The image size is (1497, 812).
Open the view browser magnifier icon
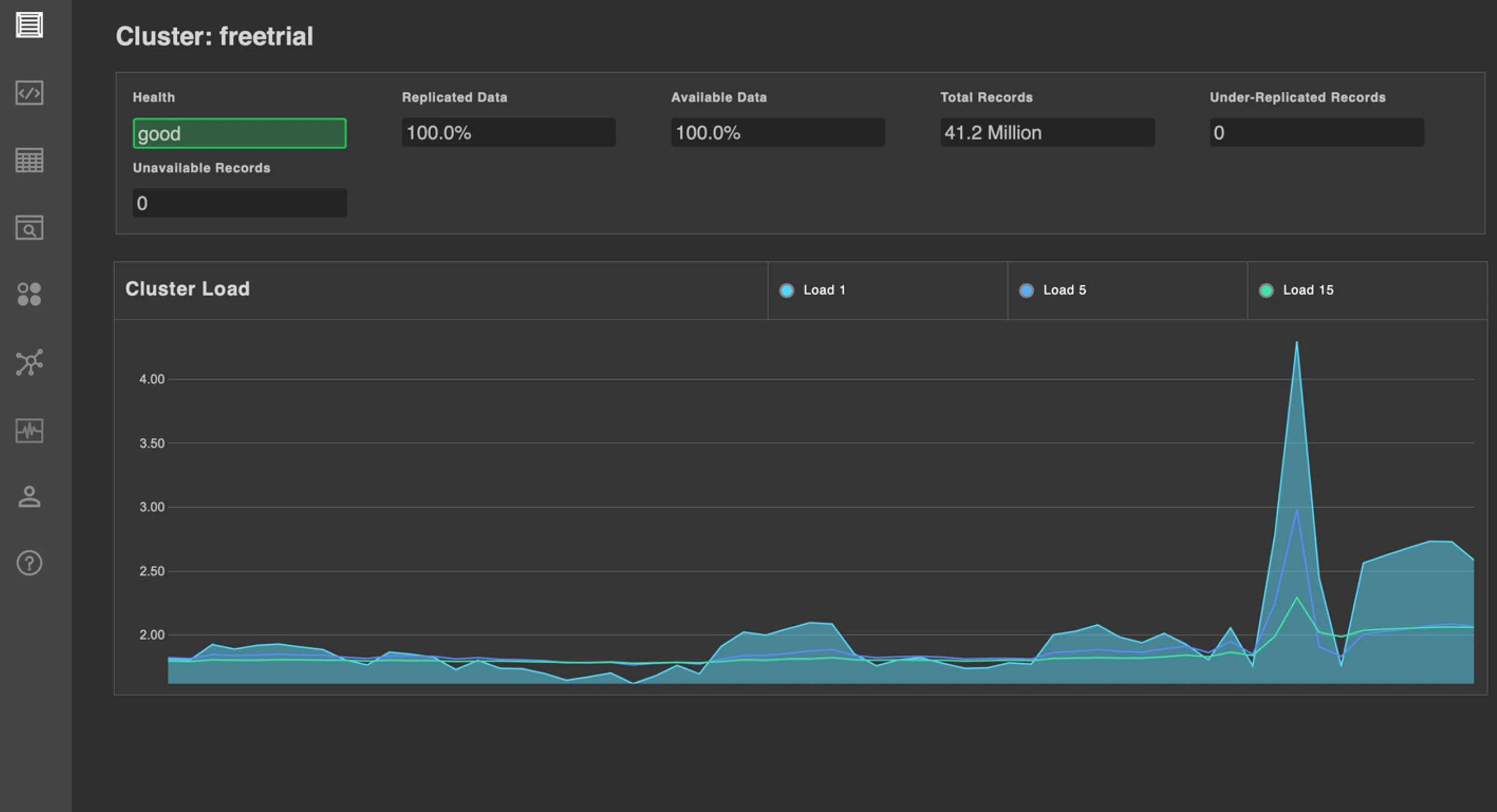(x=29, y=228)
